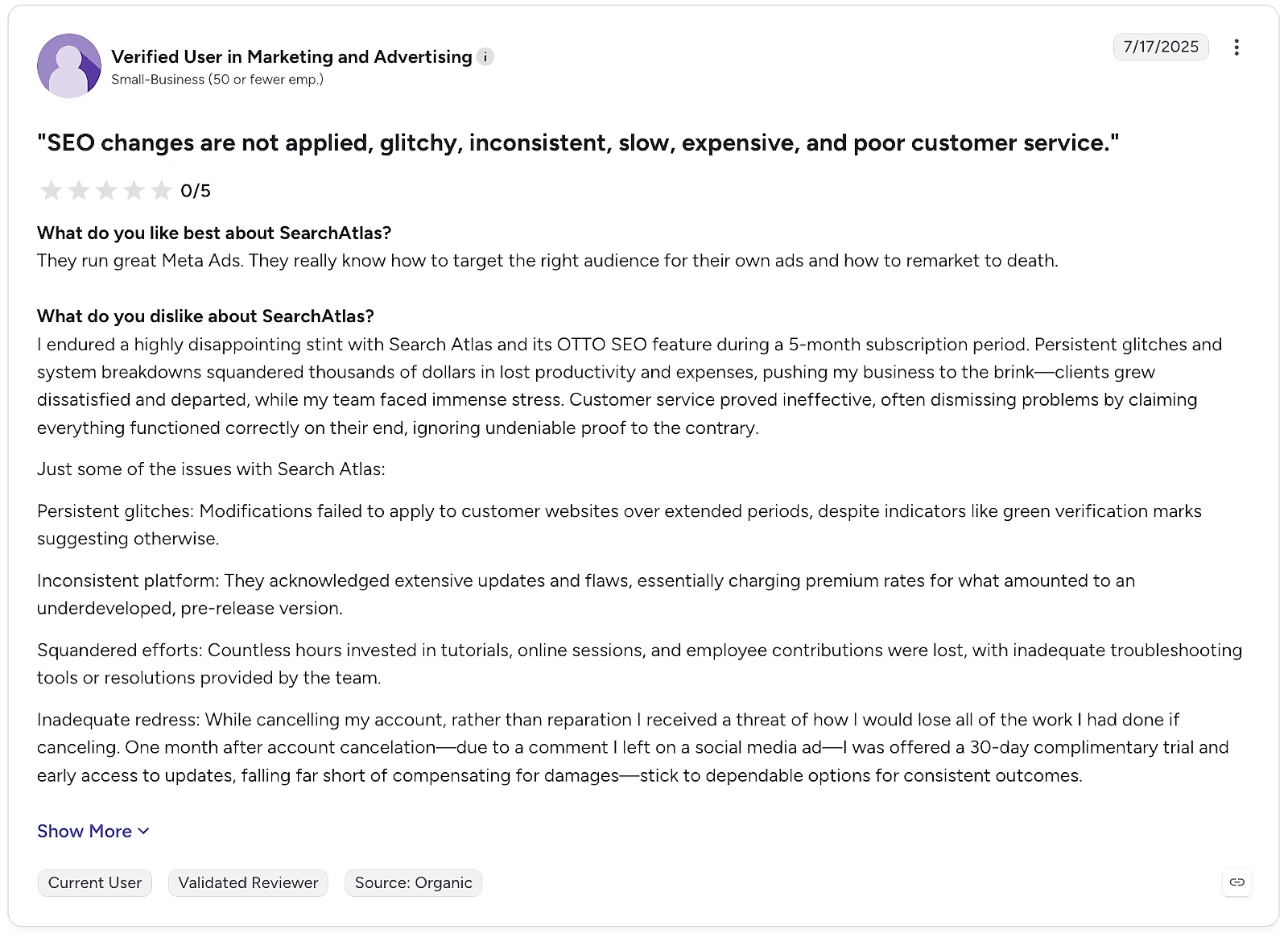
Task: Click the second rating star
Action: pos(79,190)
